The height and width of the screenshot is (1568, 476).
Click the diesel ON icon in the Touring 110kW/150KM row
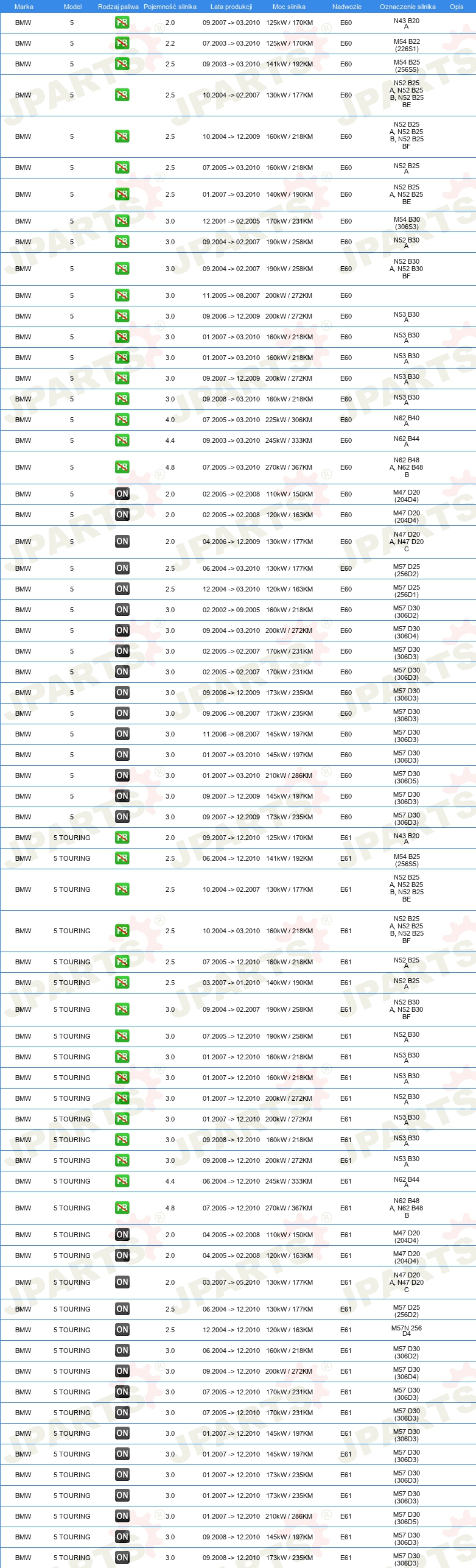click(122, 1235)
